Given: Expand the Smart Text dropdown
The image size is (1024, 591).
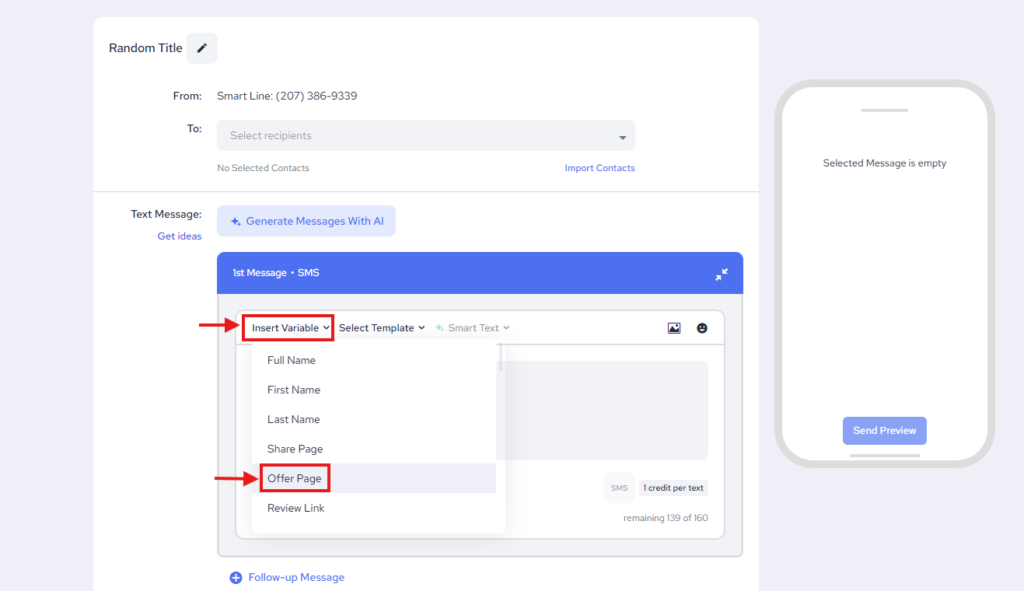Looking at the screenshot, I should 473,328.
